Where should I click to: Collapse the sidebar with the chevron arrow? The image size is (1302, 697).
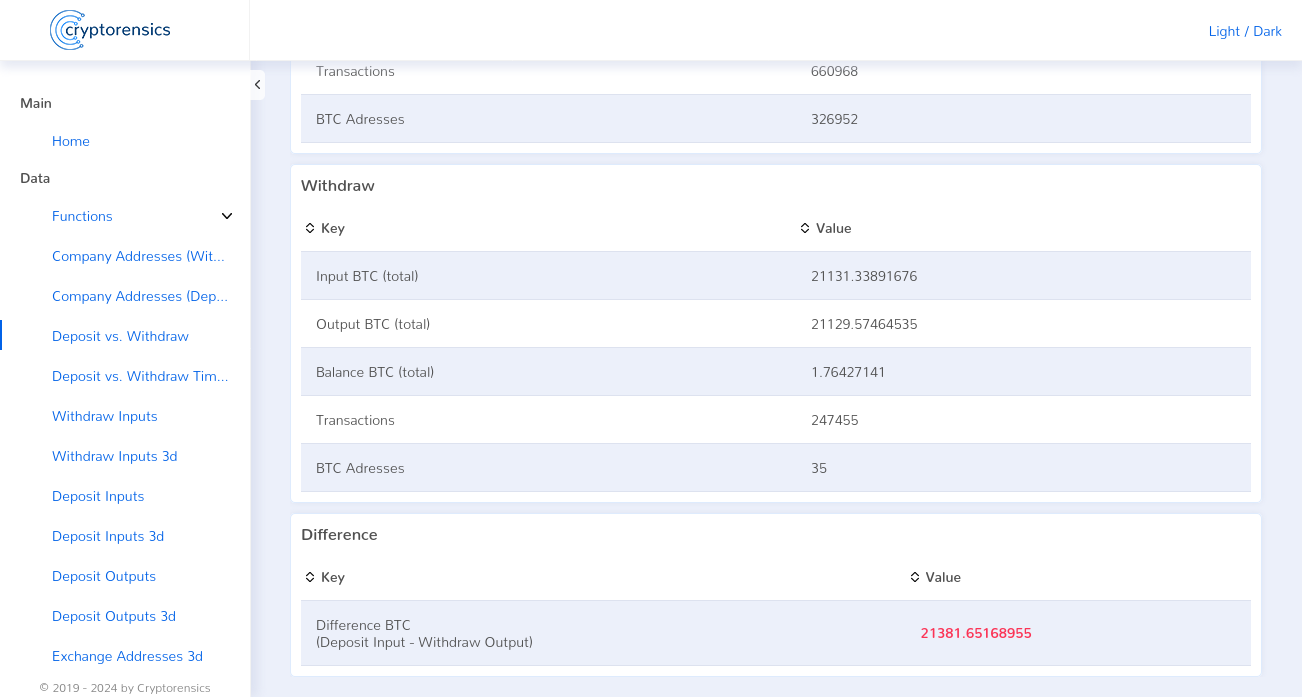(x=258, y=85)
